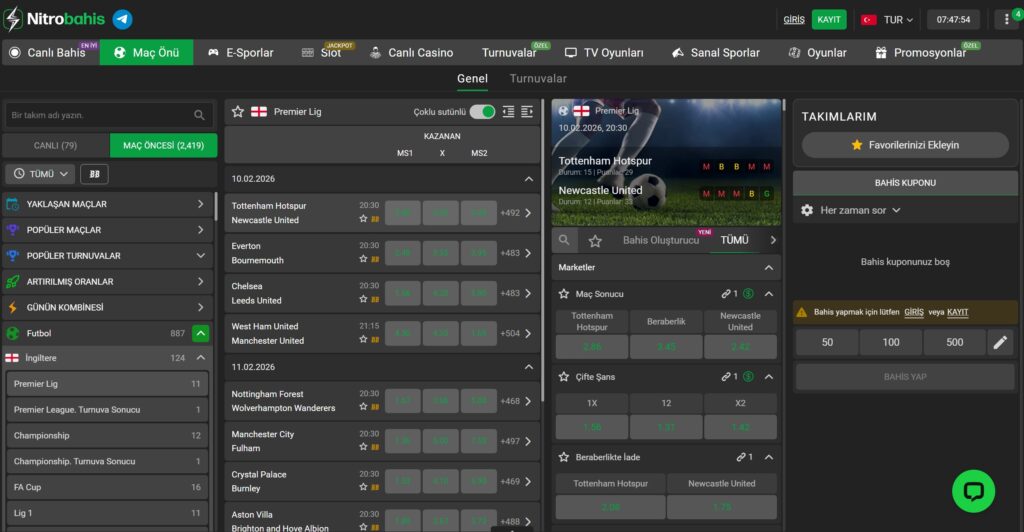Click the team name search field
1024x532 pixels.
pyautogui.click(x=100, y=115)
